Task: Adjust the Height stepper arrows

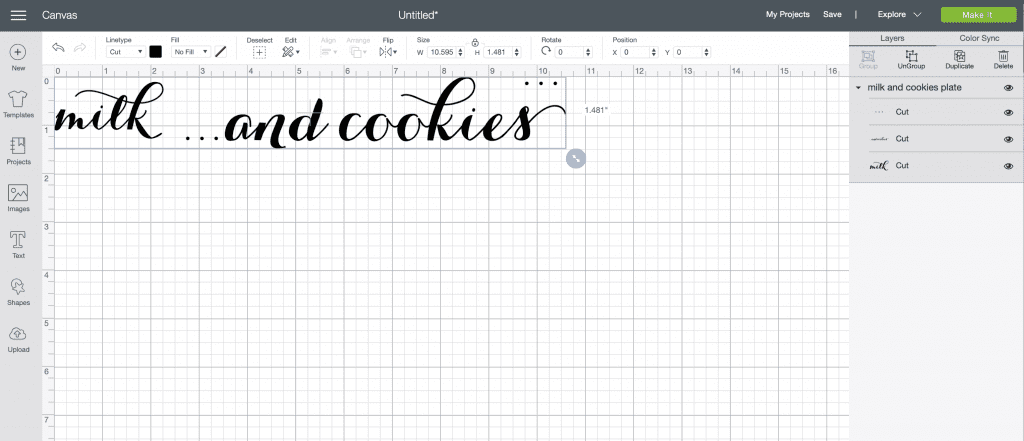Action: tap(517, 52)
